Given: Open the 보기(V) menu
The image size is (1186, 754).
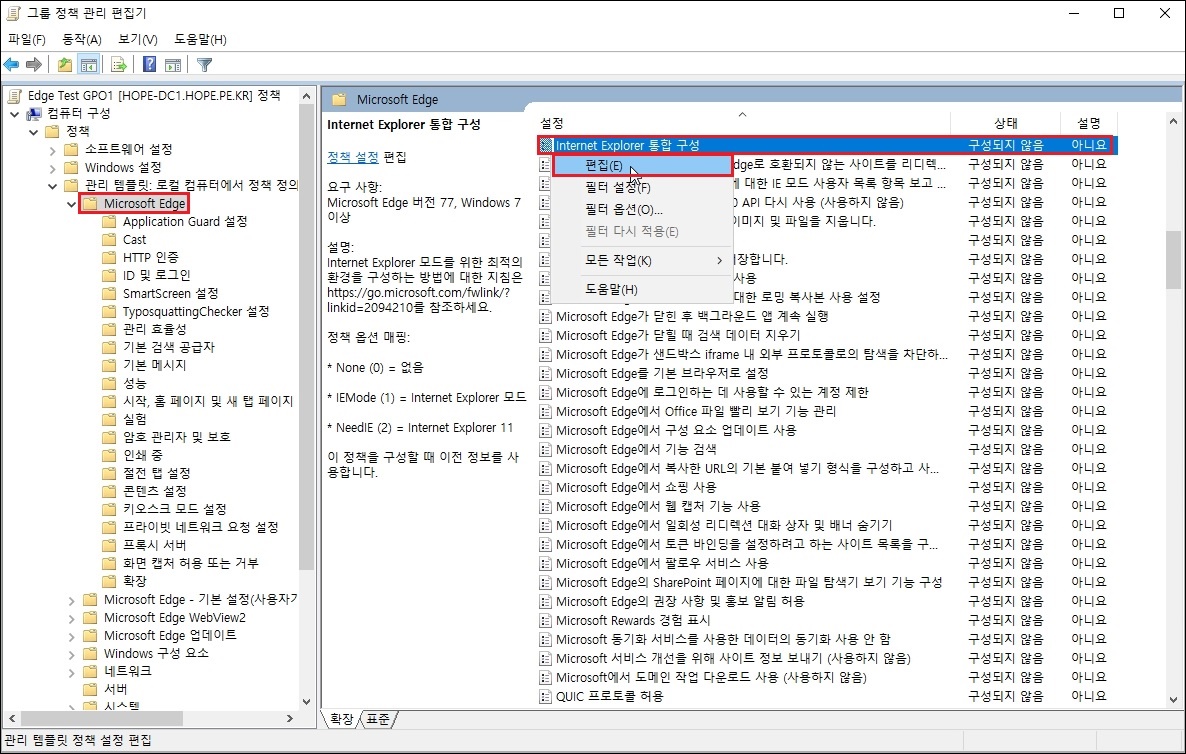Looking at the screenshot, I should click(138, 39).
